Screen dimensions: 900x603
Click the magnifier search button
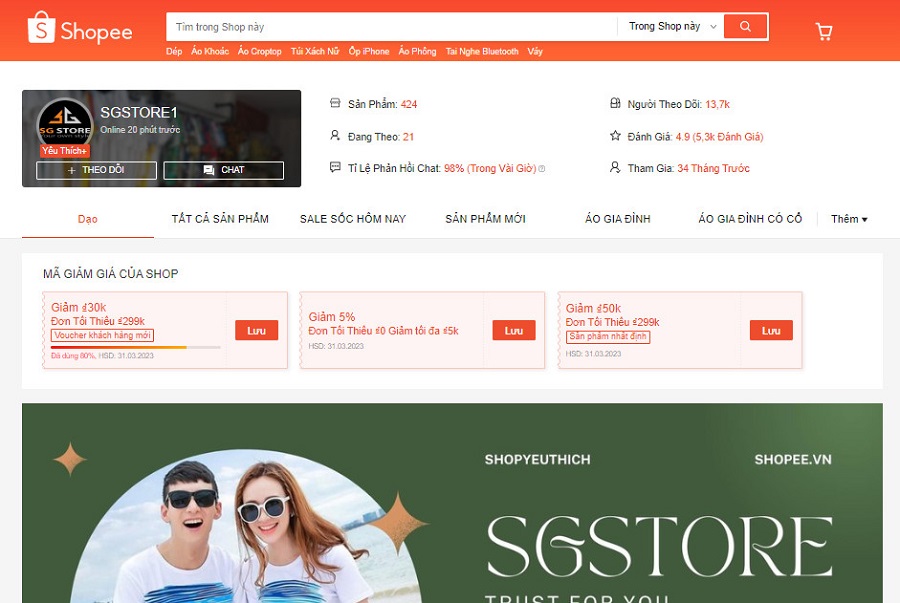point(745,26)
